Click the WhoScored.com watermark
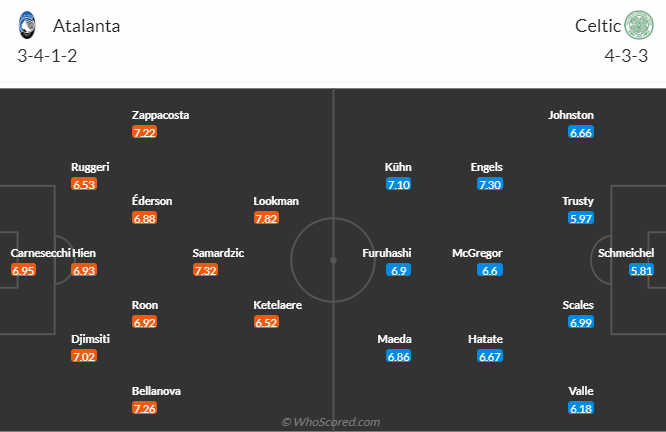Screen dimensions: 666x432 click(x=332, y=422)
